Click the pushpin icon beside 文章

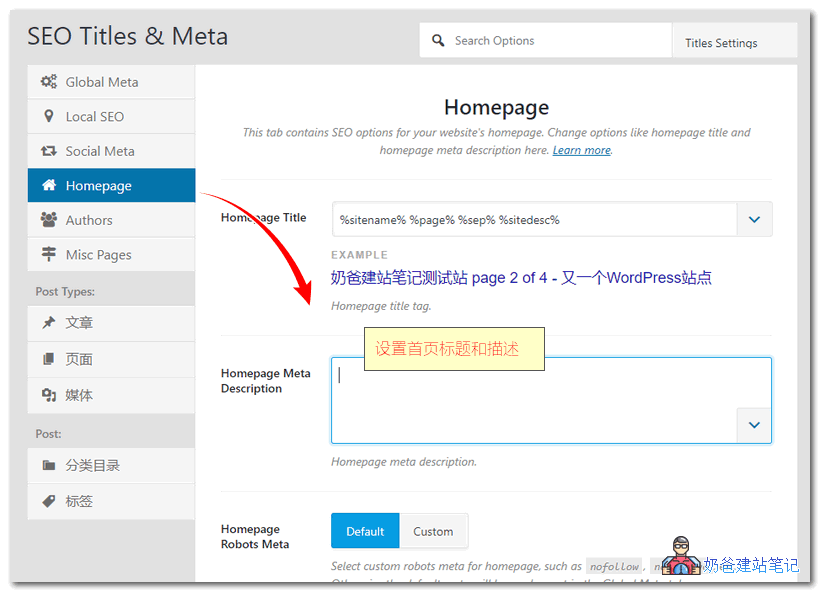tap(48, 323)
